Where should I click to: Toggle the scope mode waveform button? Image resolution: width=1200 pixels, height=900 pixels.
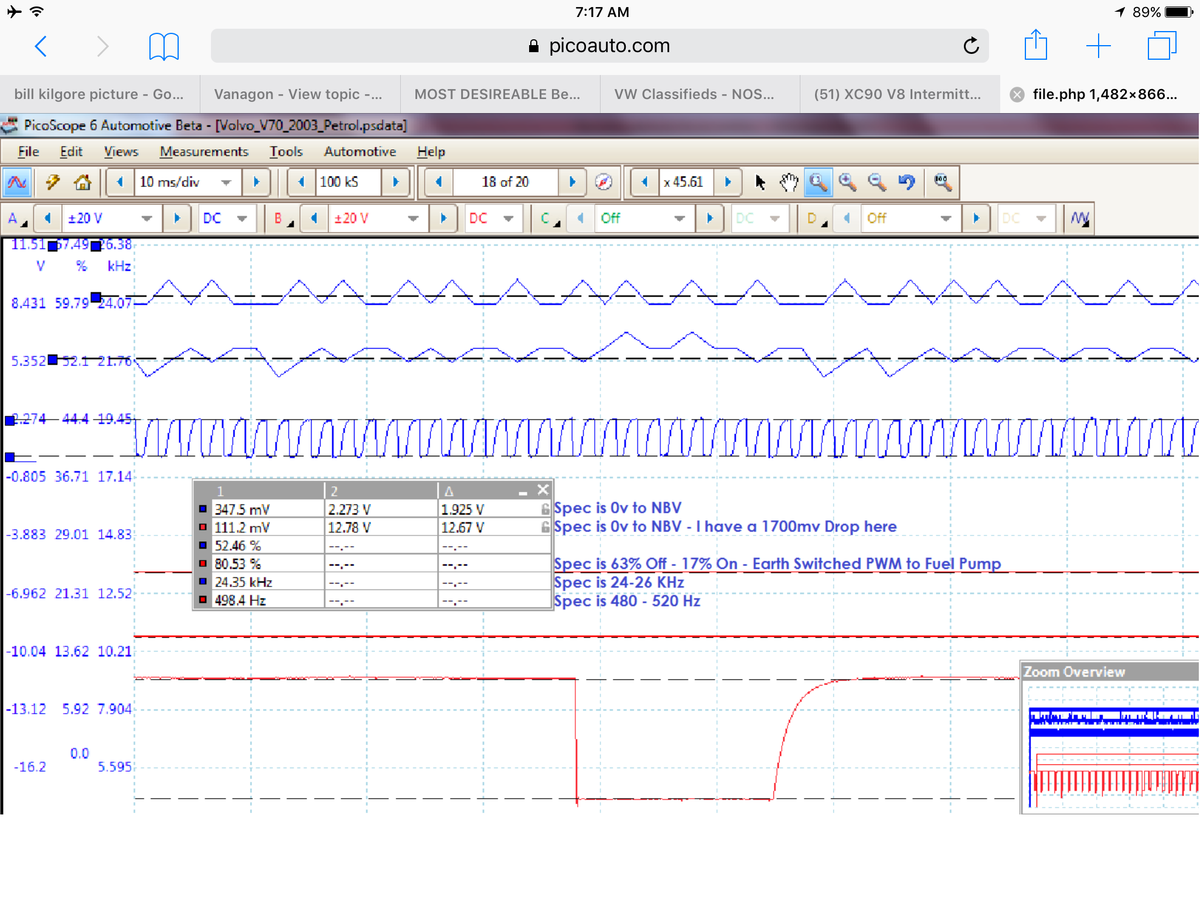[x=17, y=182]
